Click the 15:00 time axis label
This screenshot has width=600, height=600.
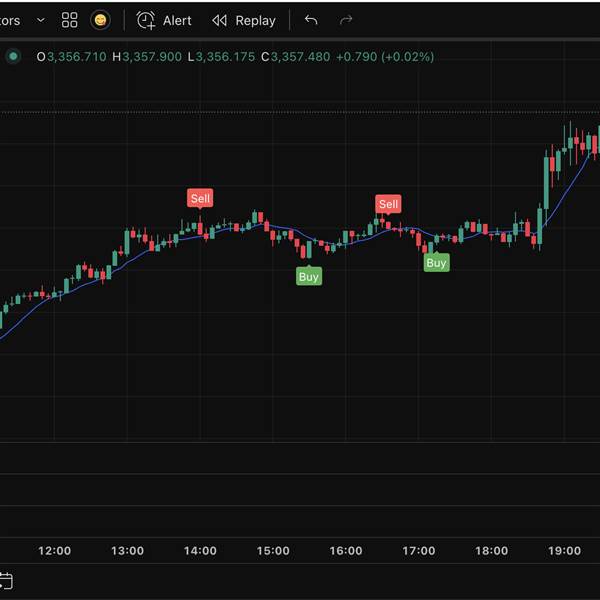pos(273,551)
